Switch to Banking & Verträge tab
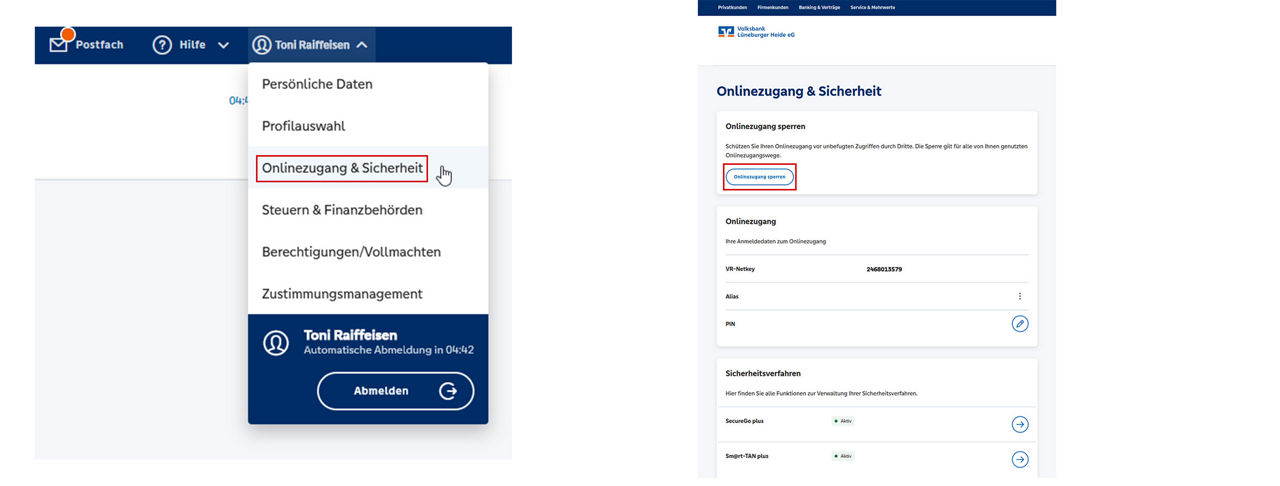This screenshot has width=1280, height=486. click(x=819, y=7)
